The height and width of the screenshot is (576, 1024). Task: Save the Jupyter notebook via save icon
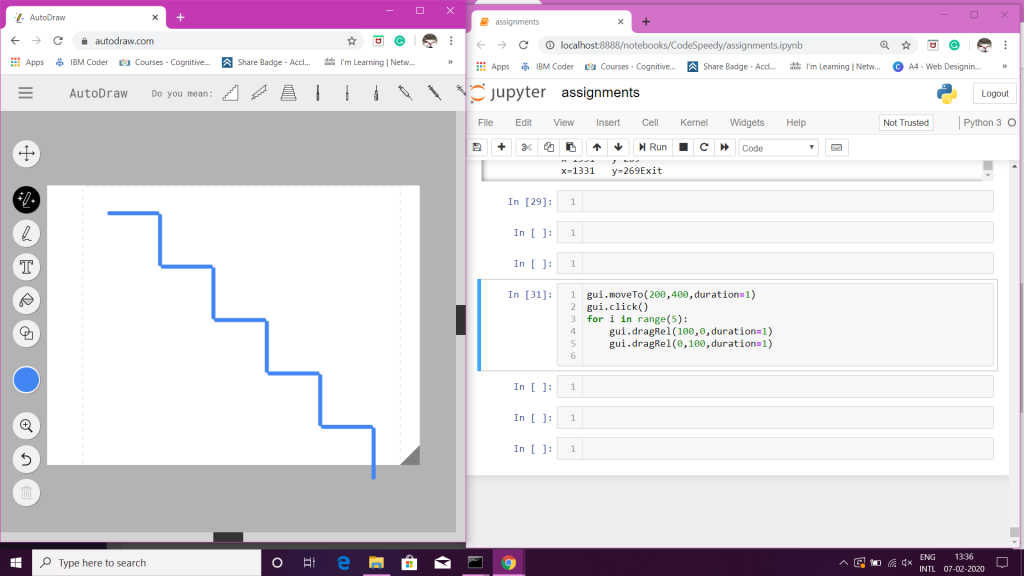477,146
